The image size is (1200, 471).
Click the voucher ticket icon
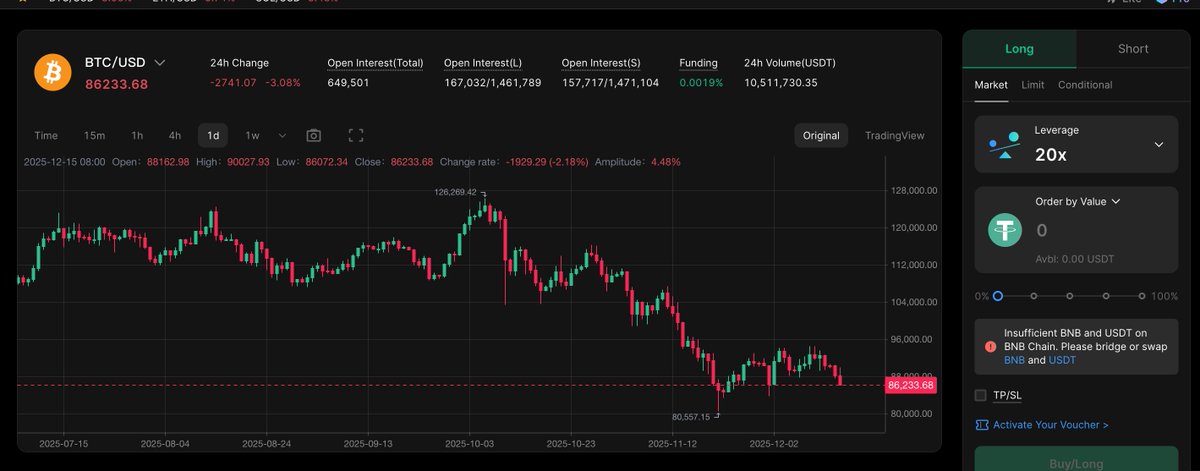(981, 425)
